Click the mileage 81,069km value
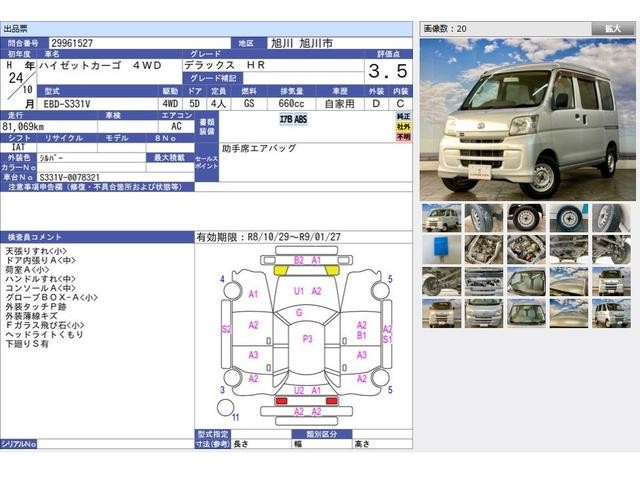Image resolution: width=640 pixels, height=480 pixels. click(x=23, y=127)
